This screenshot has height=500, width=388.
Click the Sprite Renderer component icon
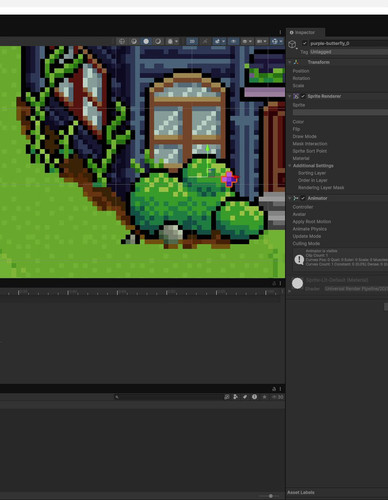coord(296,96)
